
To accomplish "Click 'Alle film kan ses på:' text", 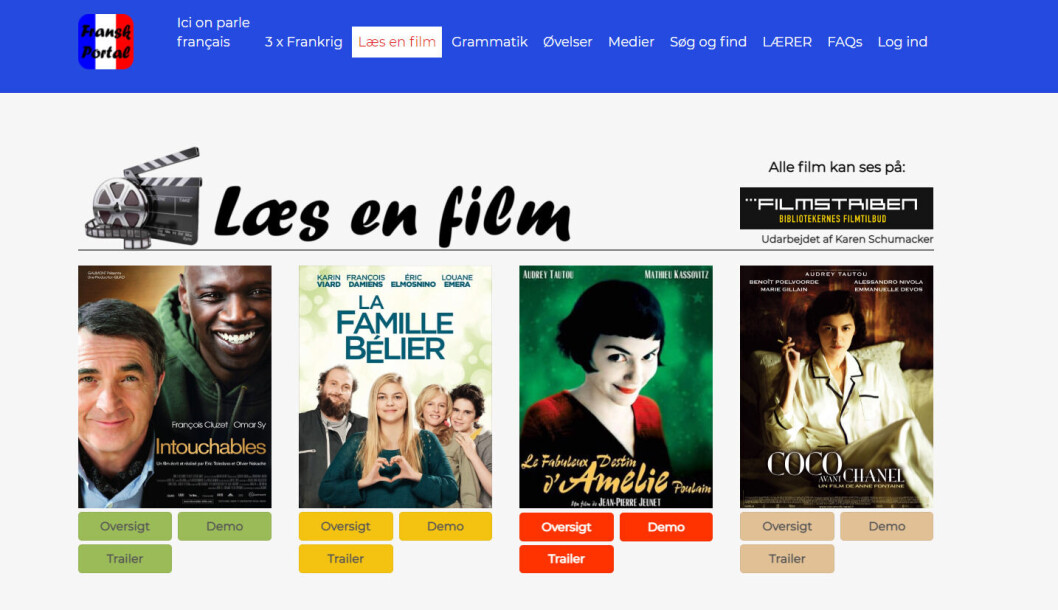I will pyautogui.click(x=837, y=167).
